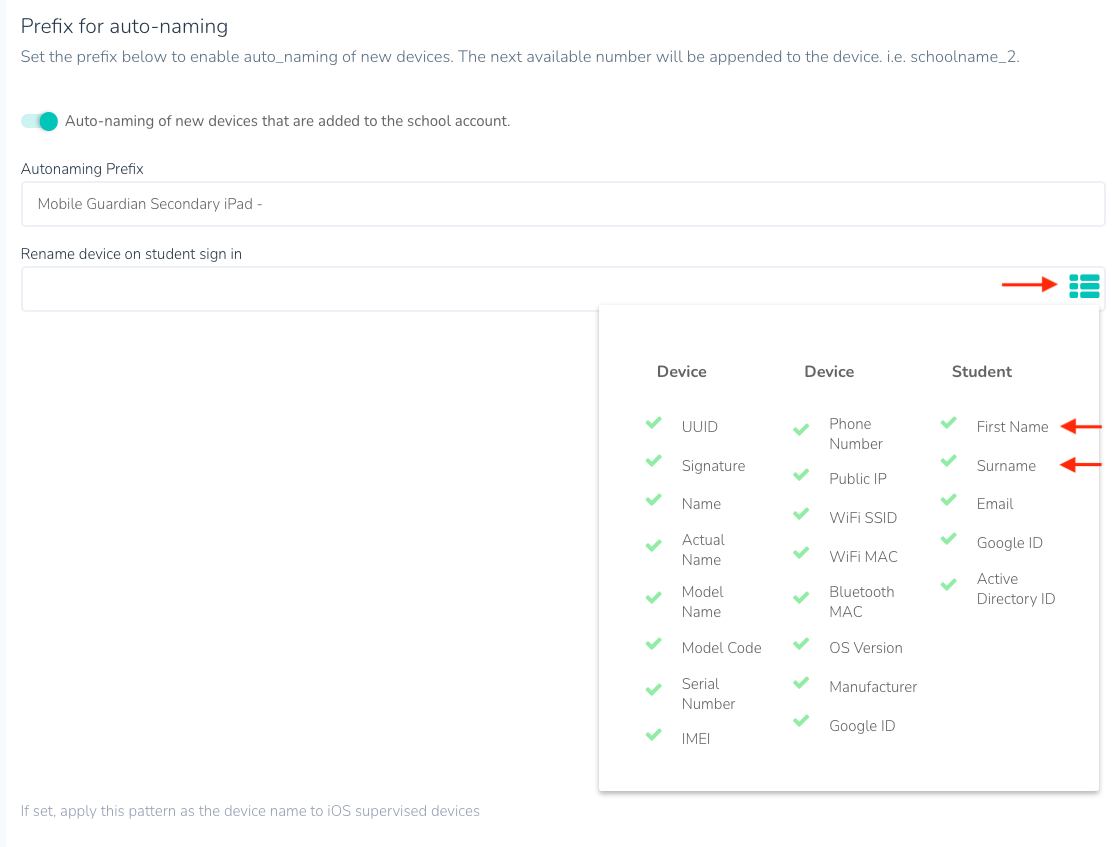The width and height of the screenshot is (1115, 847).
Task: Click the check icon beside Manufacturer
Action: click(801, 684)
